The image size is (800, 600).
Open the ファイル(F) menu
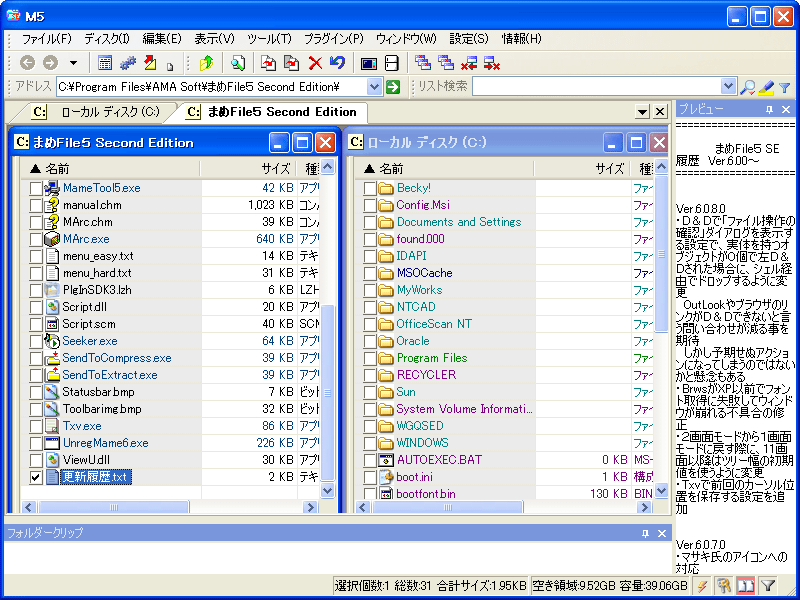(46, 39)
